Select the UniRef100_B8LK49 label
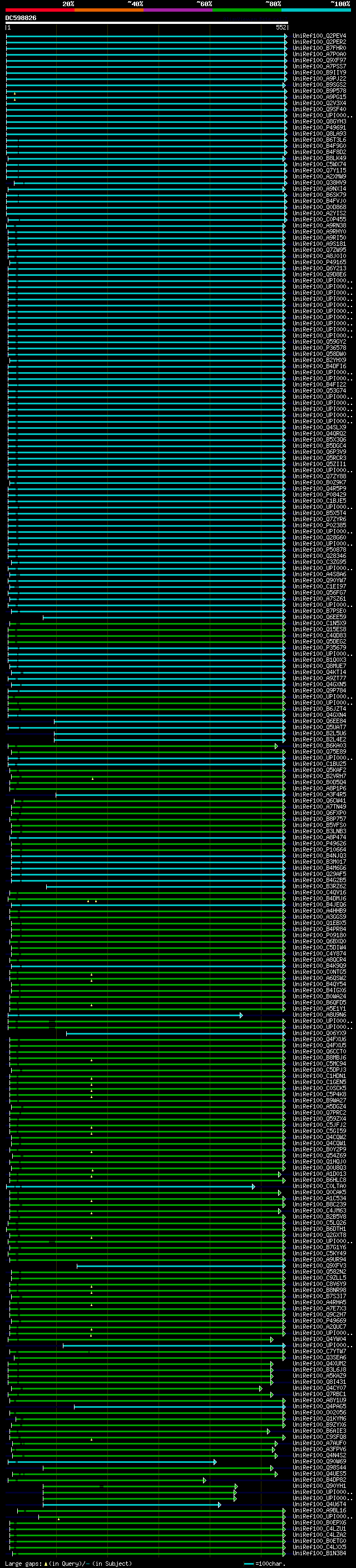The image size is (356, 1568). (x=319, y=159)
